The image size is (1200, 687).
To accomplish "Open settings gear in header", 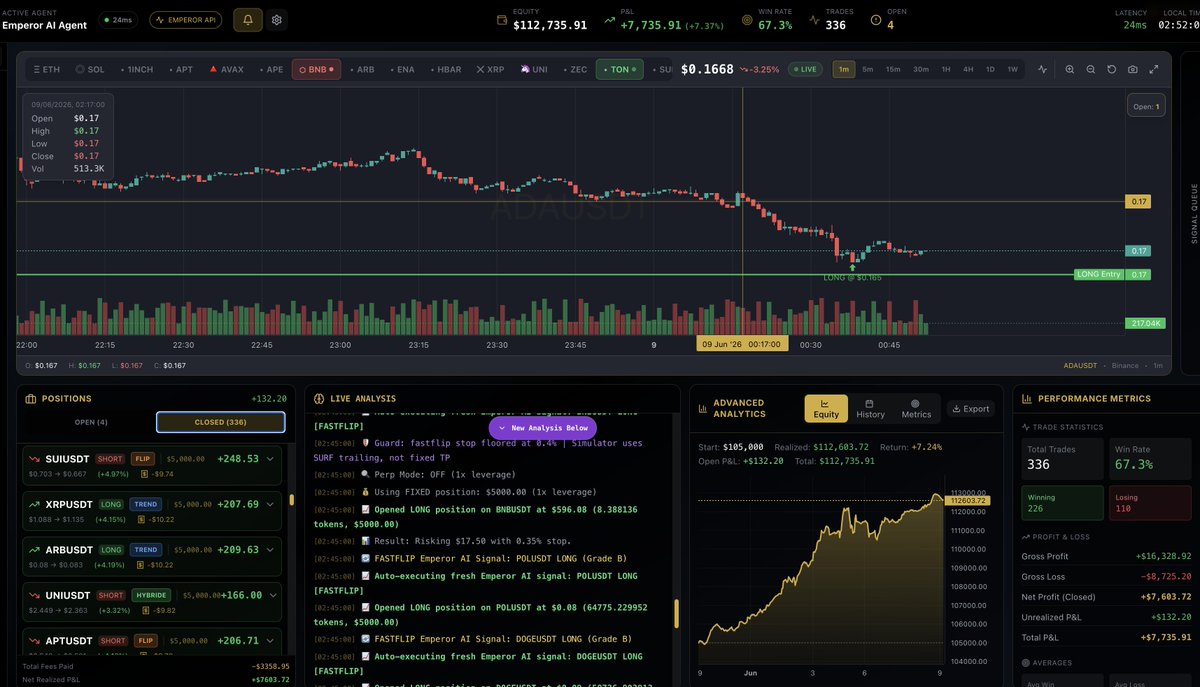I will 277,19.
